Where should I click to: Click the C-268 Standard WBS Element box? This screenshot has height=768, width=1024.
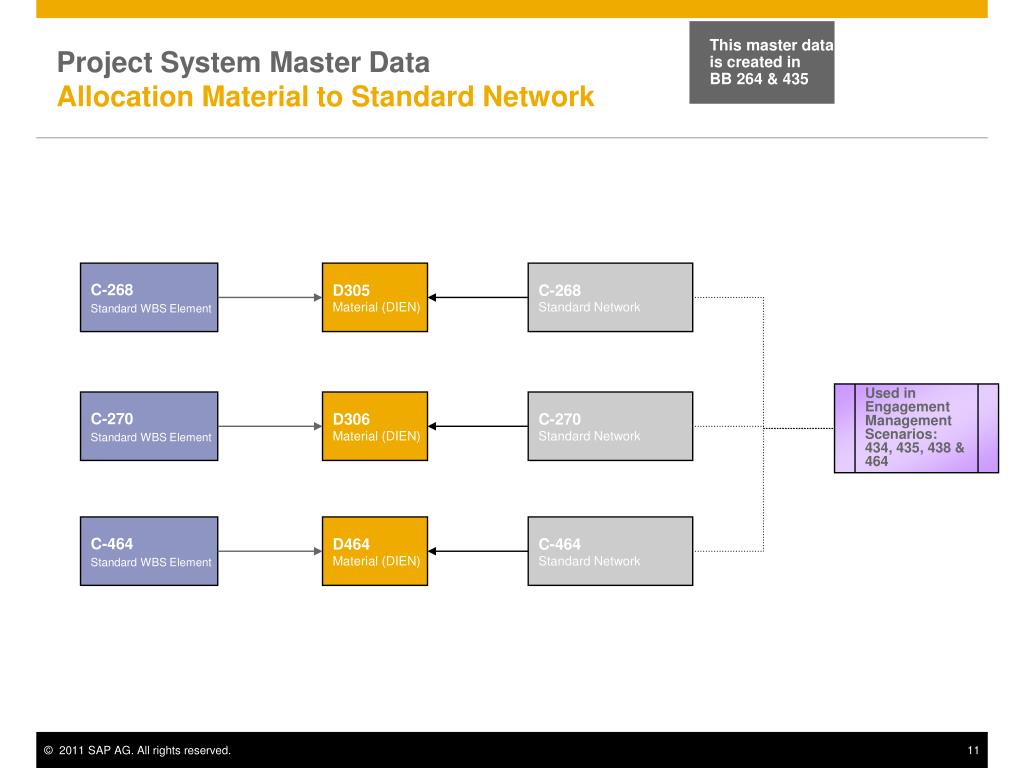pos(149,297)
